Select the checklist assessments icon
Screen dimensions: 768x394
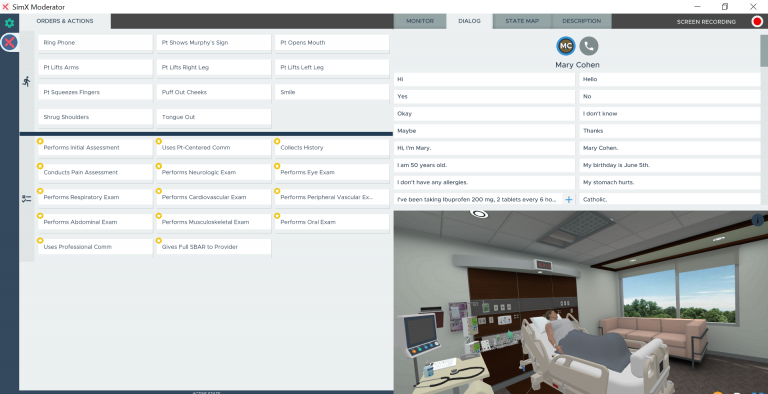click(26, 198)
